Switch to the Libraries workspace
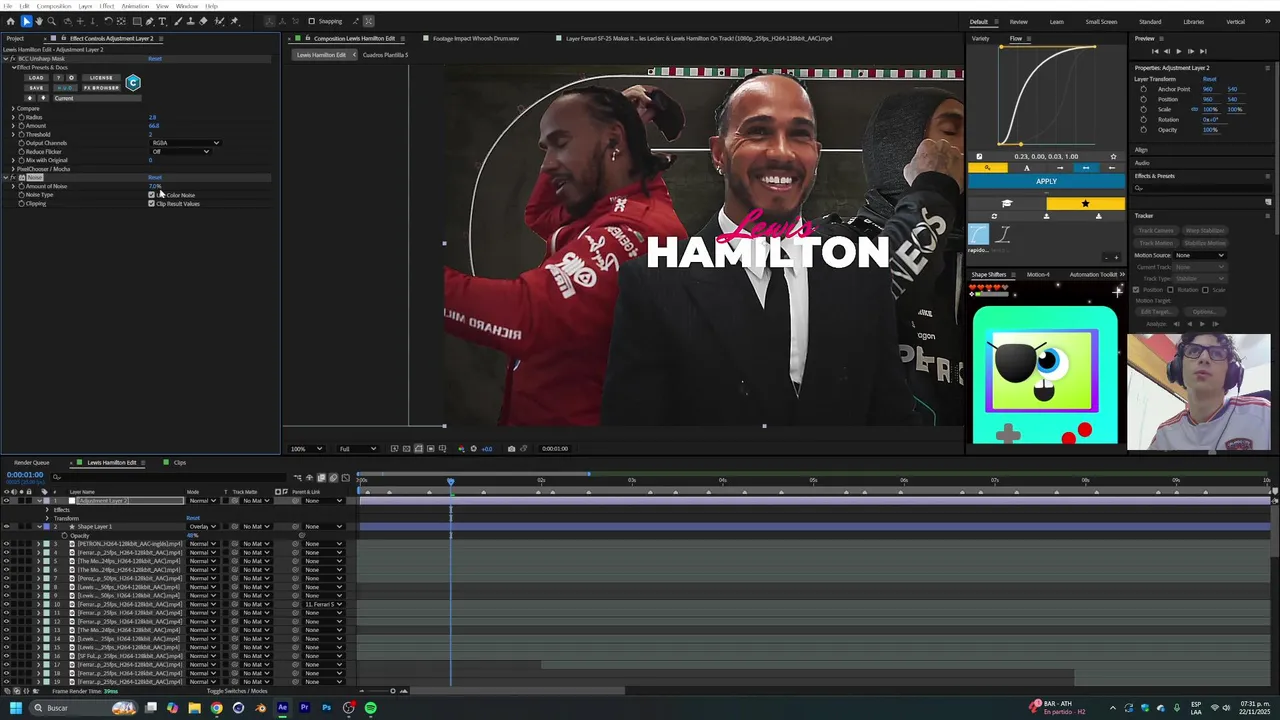Screen dimensions: 1280x720 (x=1193, y=22)
